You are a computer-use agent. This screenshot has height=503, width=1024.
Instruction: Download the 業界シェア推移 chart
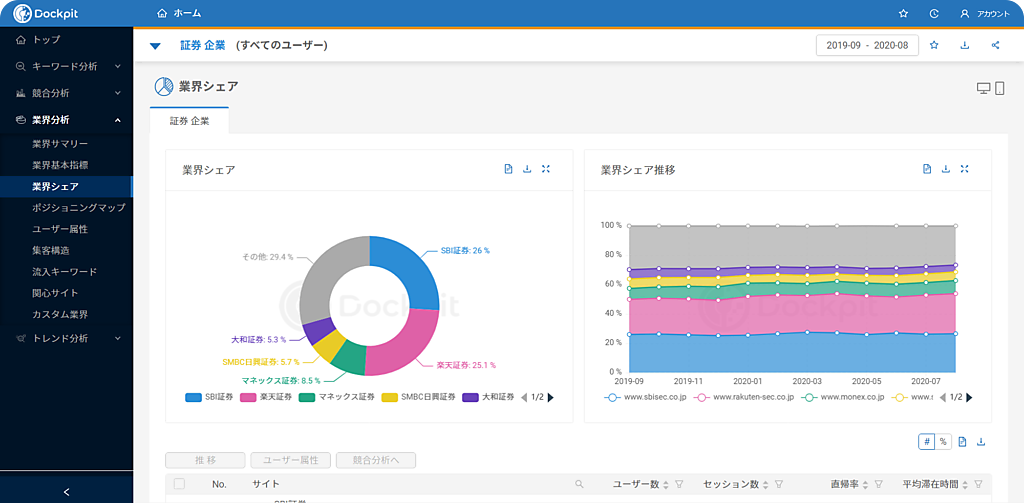point(946,169)
